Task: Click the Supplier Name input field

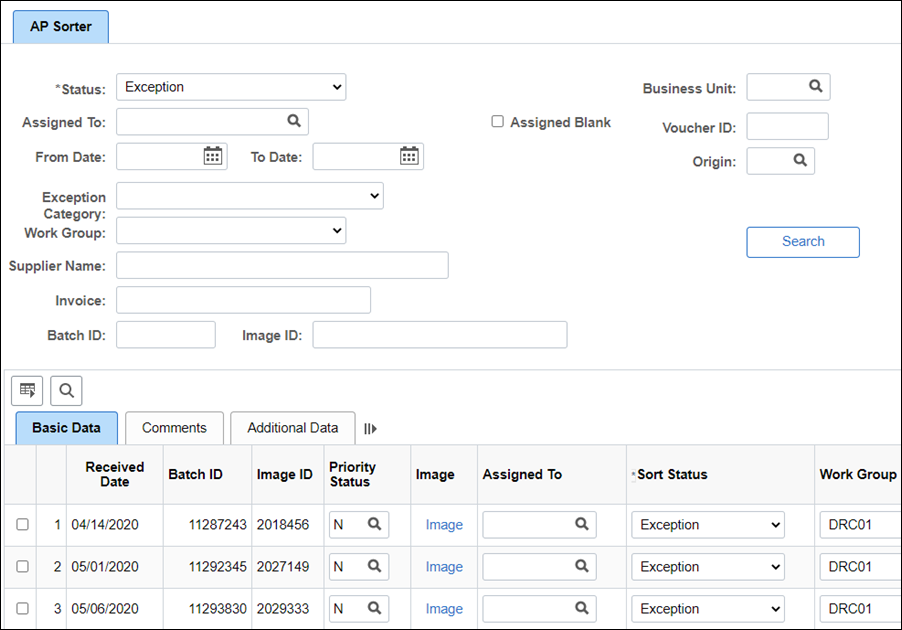Action: [x=282, y=265]
